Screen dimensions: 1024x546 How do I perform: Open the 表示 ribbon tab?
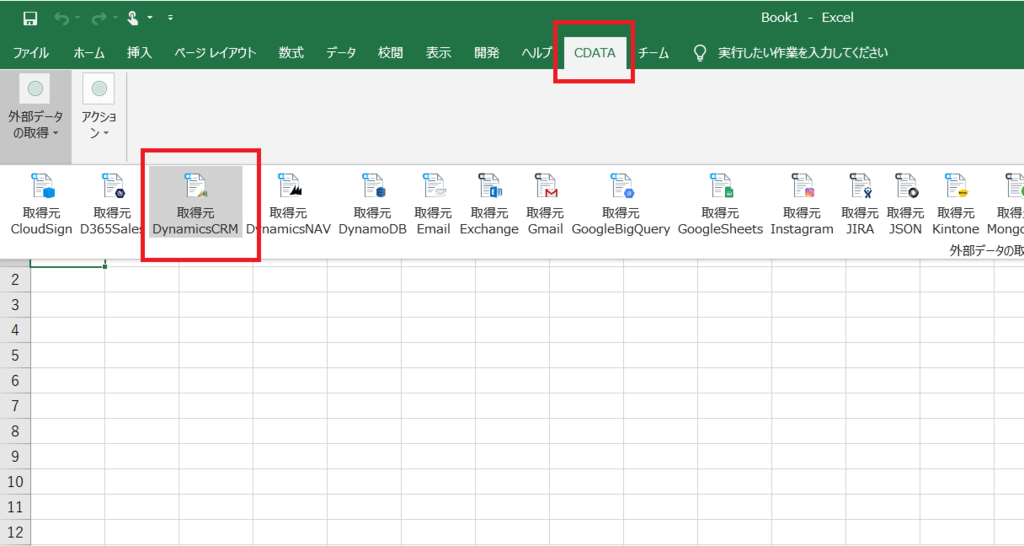(439, 53)
